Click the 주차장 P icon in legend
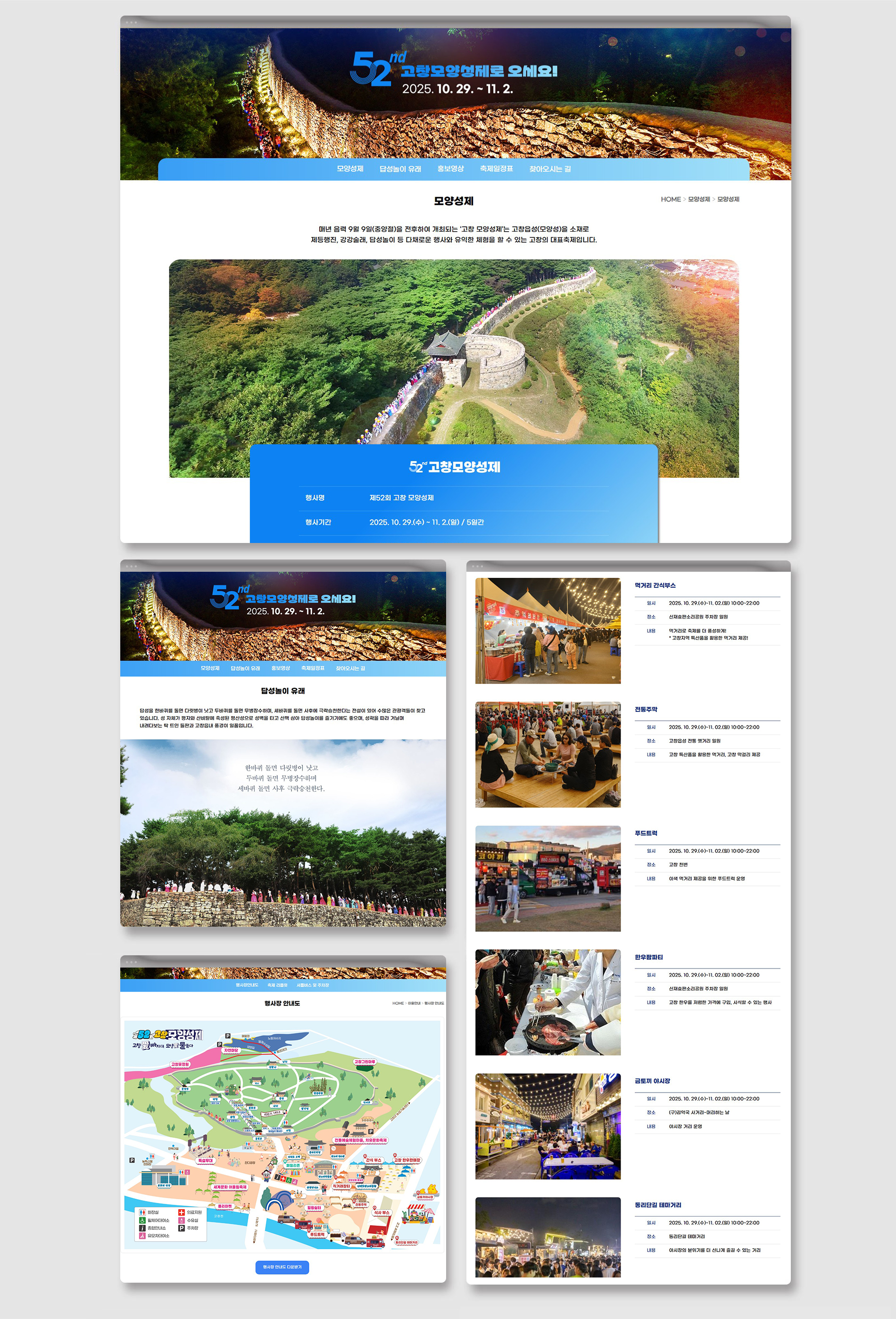 [x=182, y=1228]
